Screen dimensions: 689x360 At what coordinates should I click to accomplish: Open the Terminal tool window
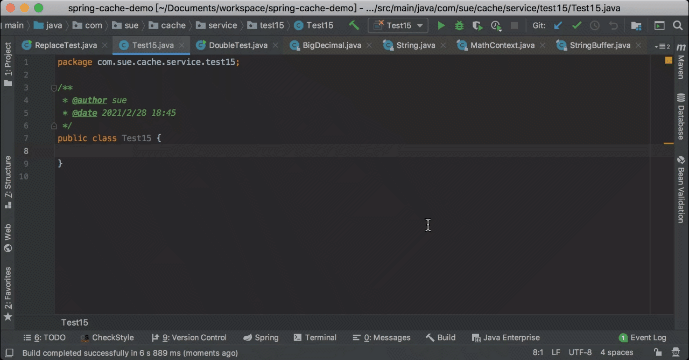[x=315, y=338]
